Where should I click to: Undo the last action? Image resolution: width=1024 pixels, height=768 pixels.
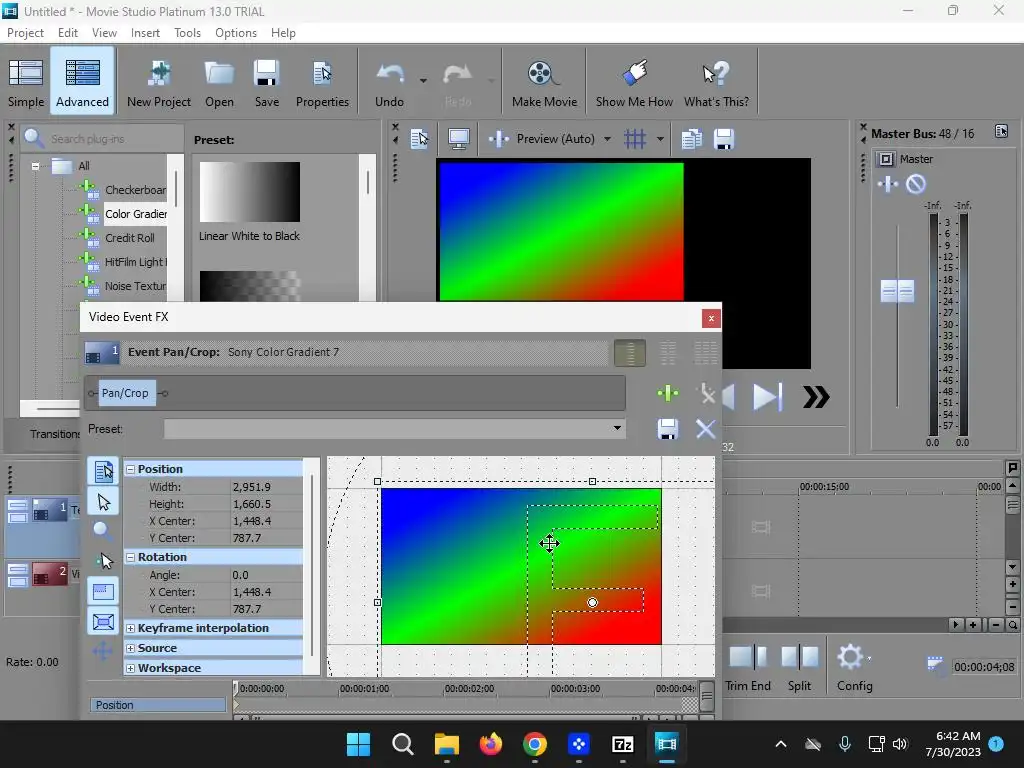tap(389, 82)
